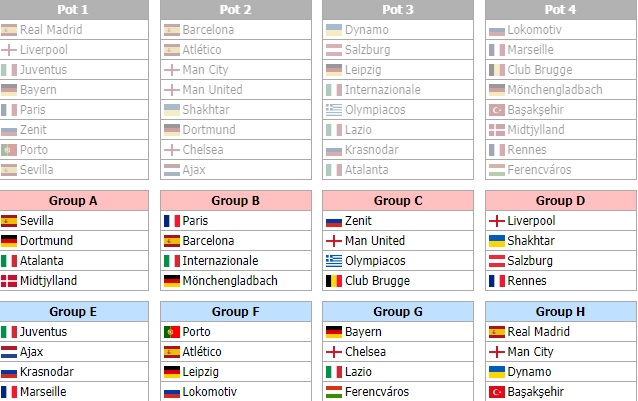Click the Turkey flag next to Başakşehir in Group H
Image resolution: width=638 pixels, height=401 pixels.
pos(497,392)
